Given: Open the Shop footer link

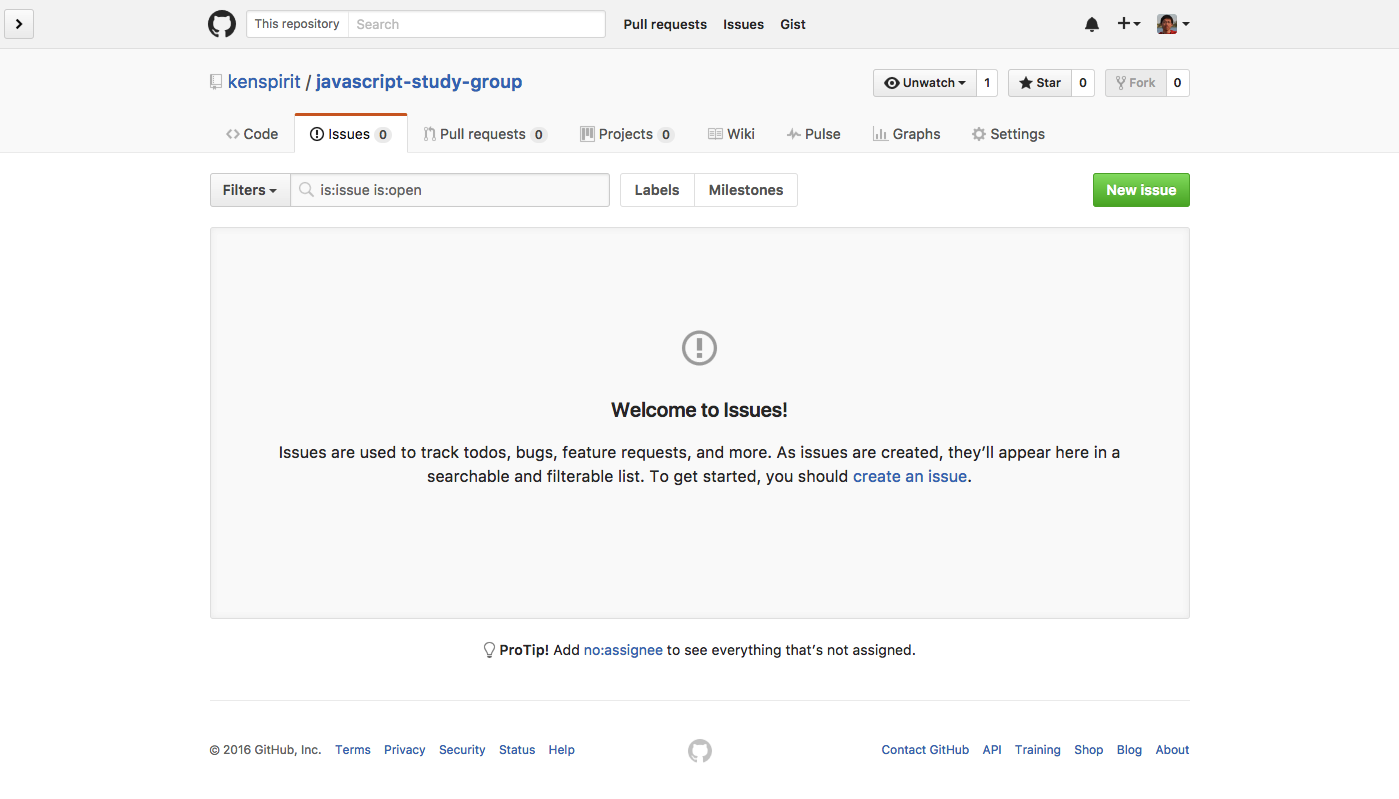Looking at the screenshot, I should pyautogui.click(x=1089, y=750).
